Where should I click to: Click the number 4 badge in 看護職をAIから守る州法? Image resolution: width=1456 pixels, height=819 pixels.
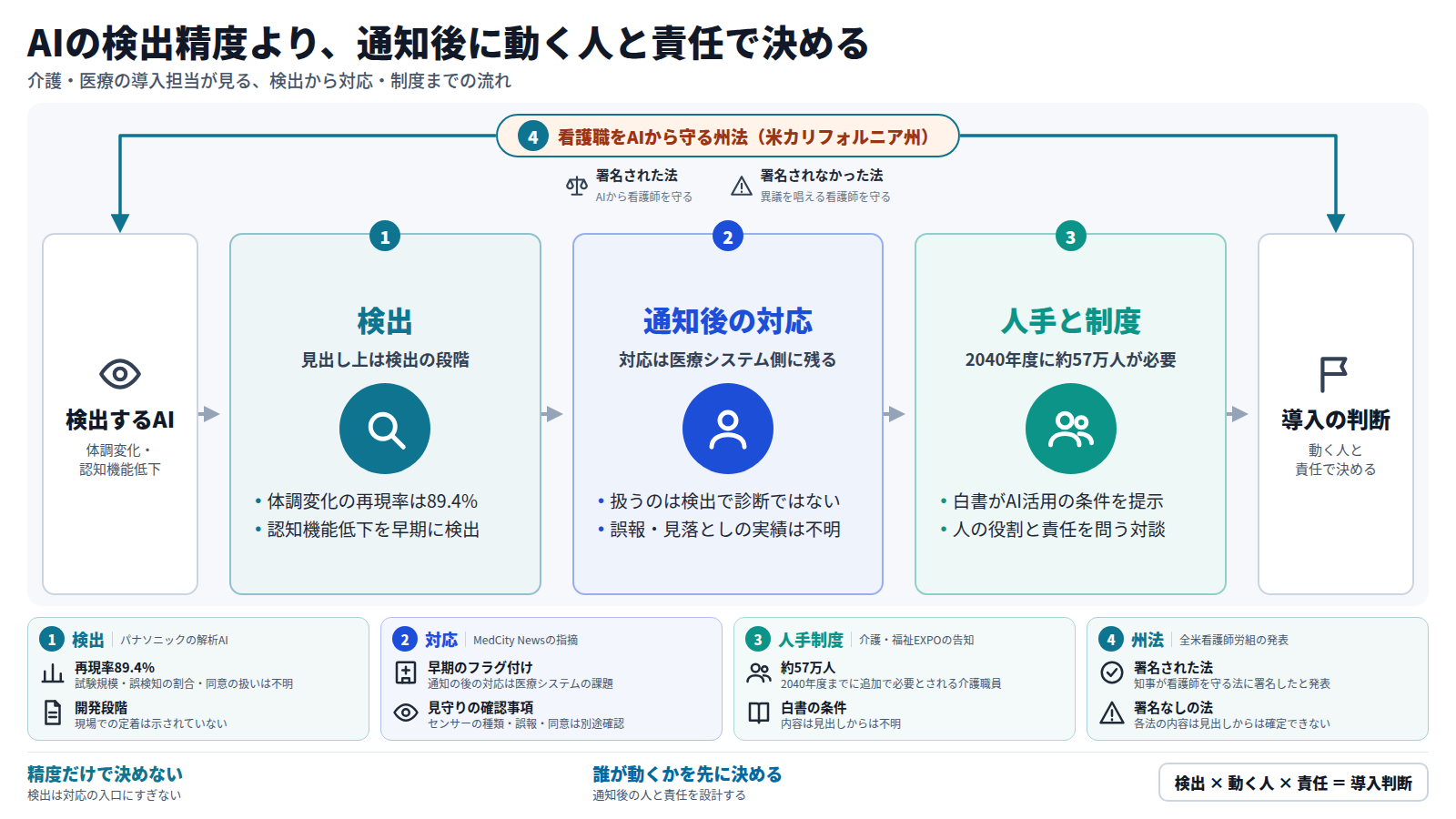(533, 136)
